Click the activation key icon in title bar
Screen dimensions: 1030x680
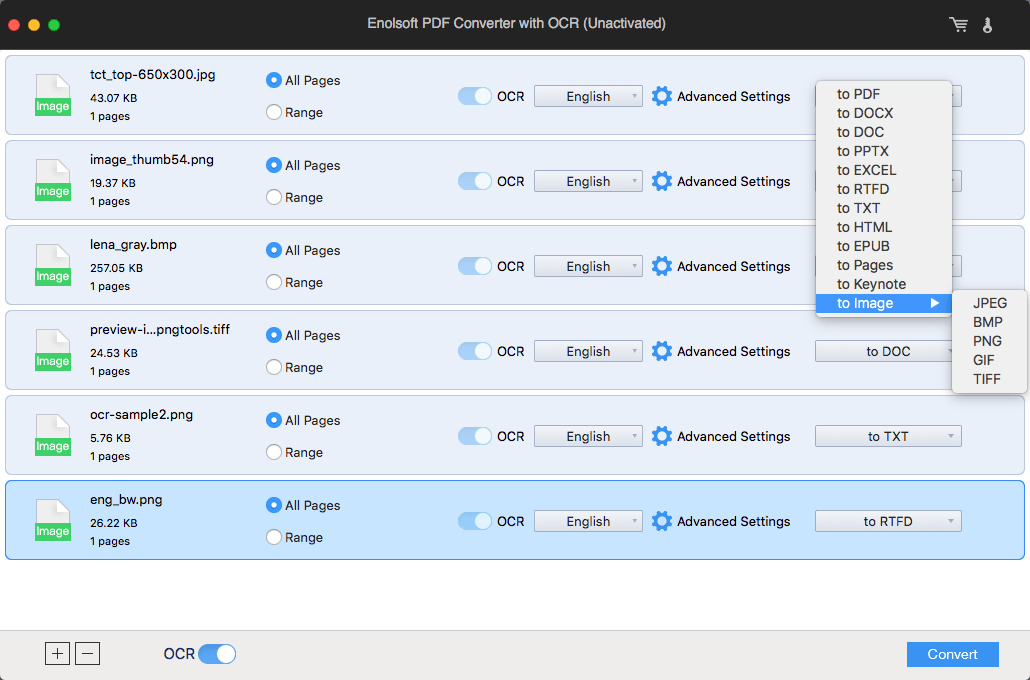(x=987, y=25)
